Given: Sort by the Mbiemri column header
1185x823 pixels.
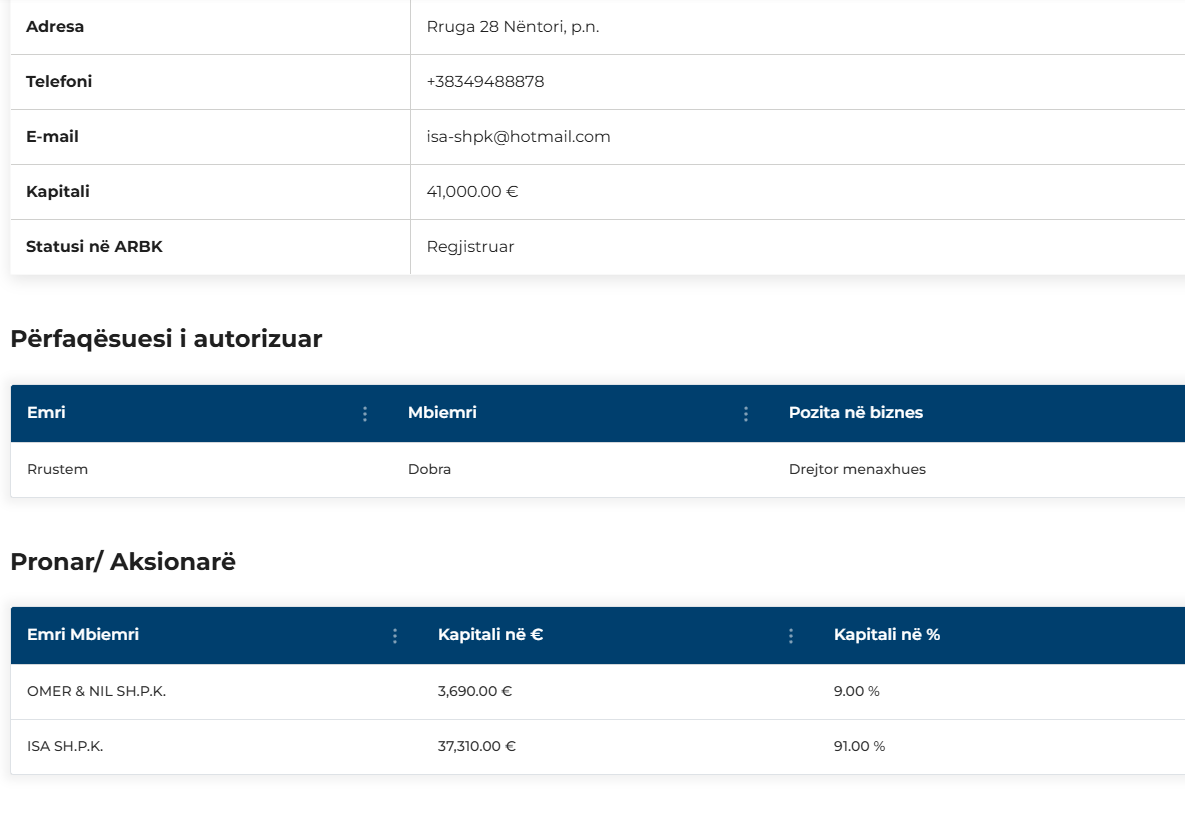Looking at the screenshot, I should (x=442, y=412).
